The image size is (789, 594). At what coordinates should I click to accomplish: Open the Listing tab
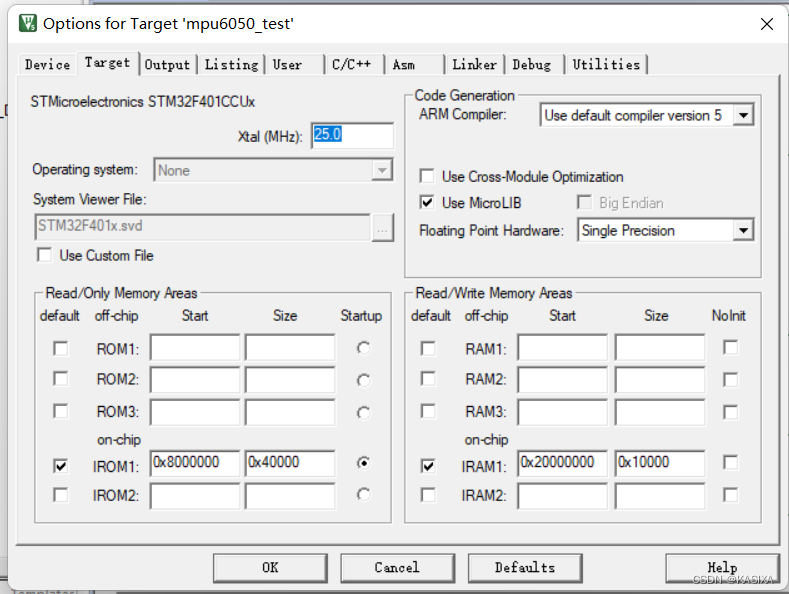point(231,65)
